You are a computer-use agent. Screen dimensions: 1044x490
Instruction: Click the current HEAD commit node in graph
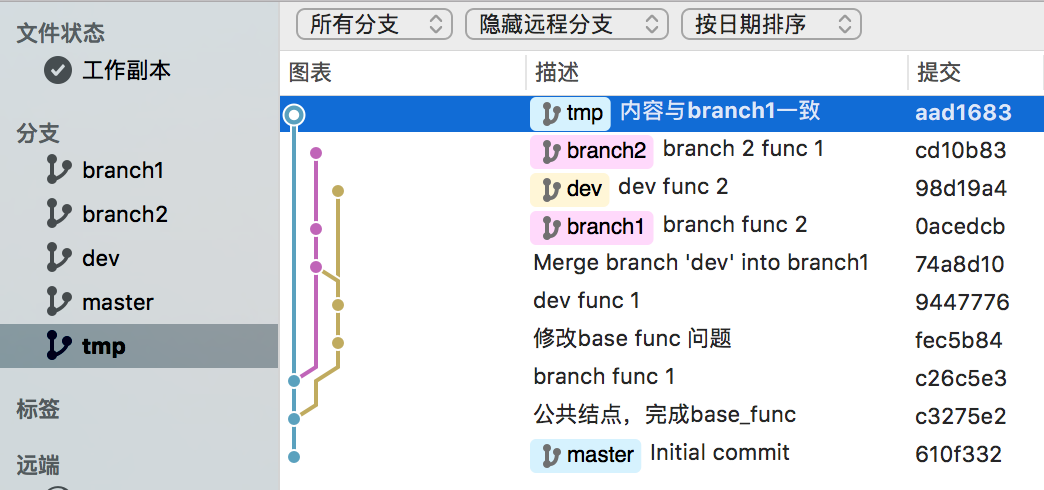pos(294,116)
